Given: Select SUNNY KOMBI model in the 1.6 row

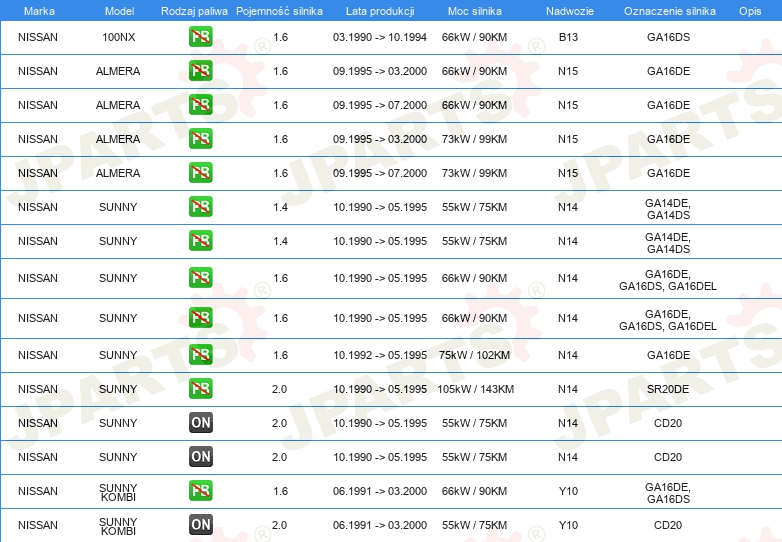Looking at the screenshot, I should (118, 492).
